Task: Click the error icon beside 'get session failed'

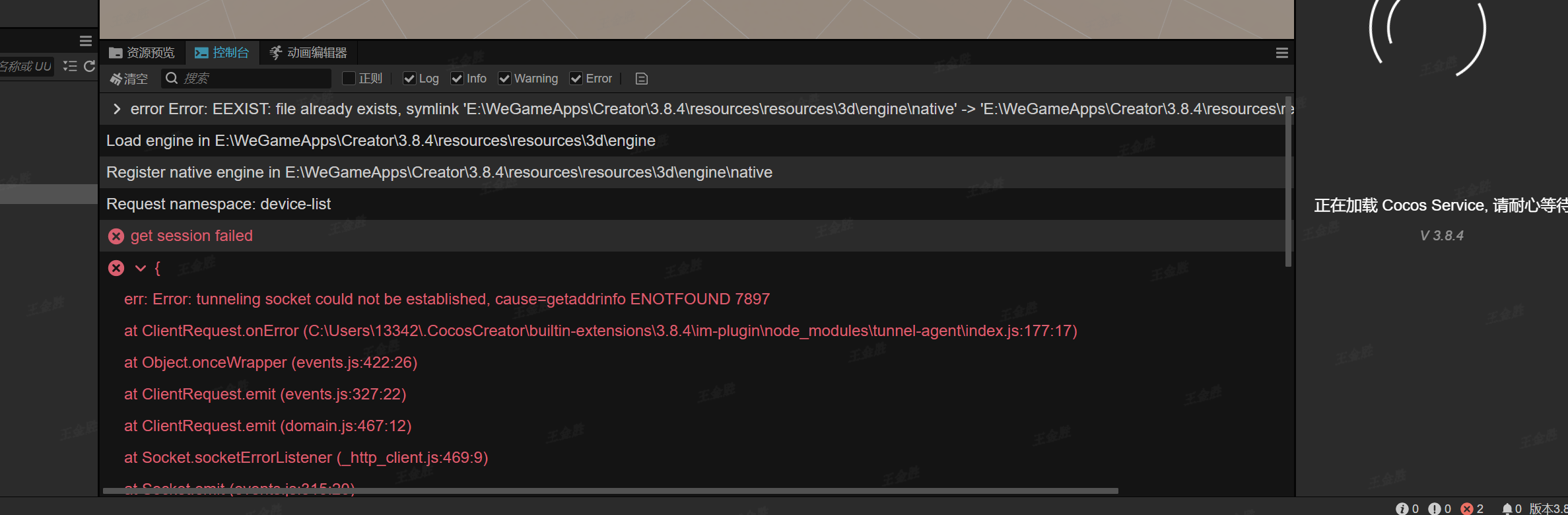Action: coord(116,236)
